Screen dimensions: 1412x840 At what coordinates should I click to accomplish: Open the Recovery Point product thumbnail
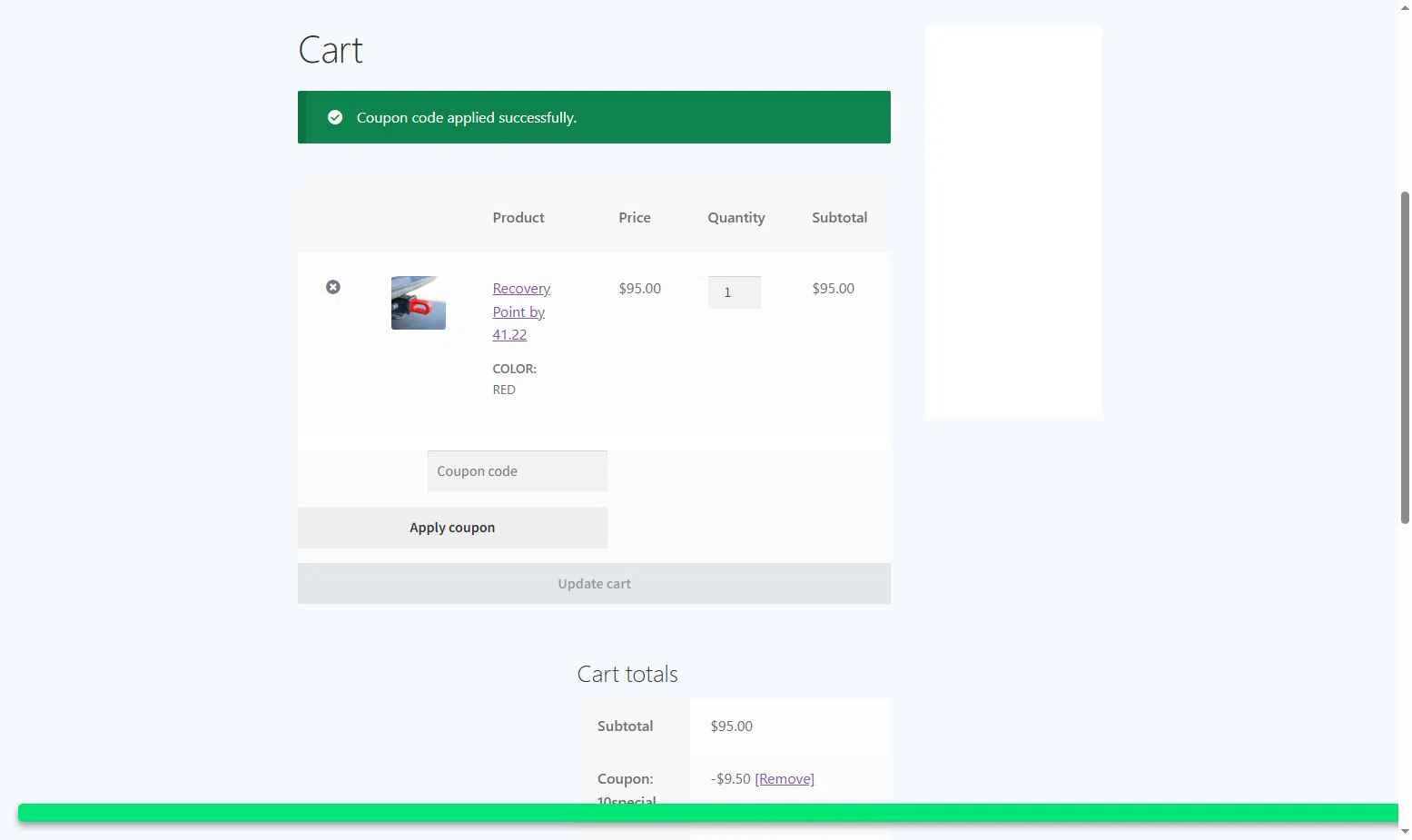419,302
